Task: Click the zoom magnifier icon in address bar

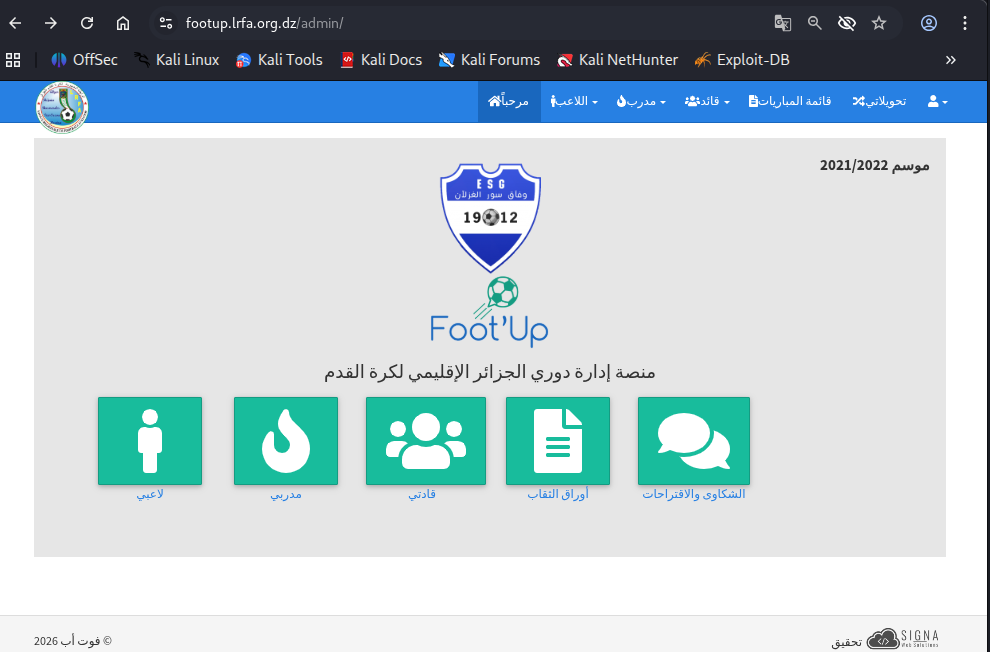Action: 815,23
